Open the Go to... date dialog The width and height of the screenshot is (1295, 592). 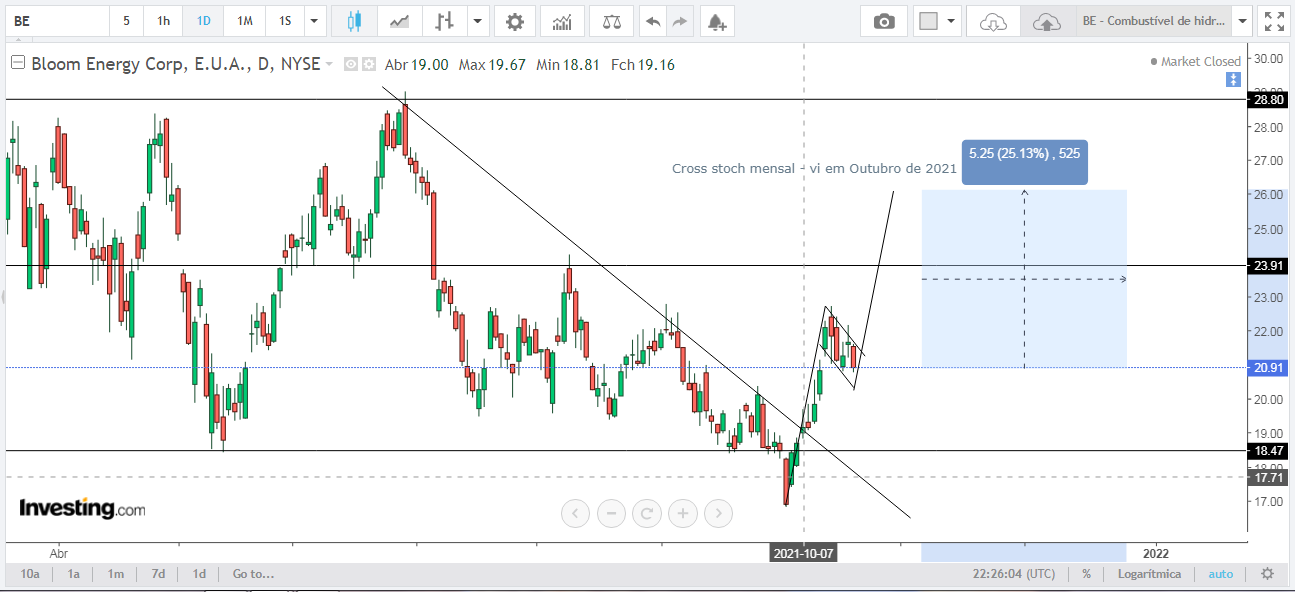click(x=253, y=574)
